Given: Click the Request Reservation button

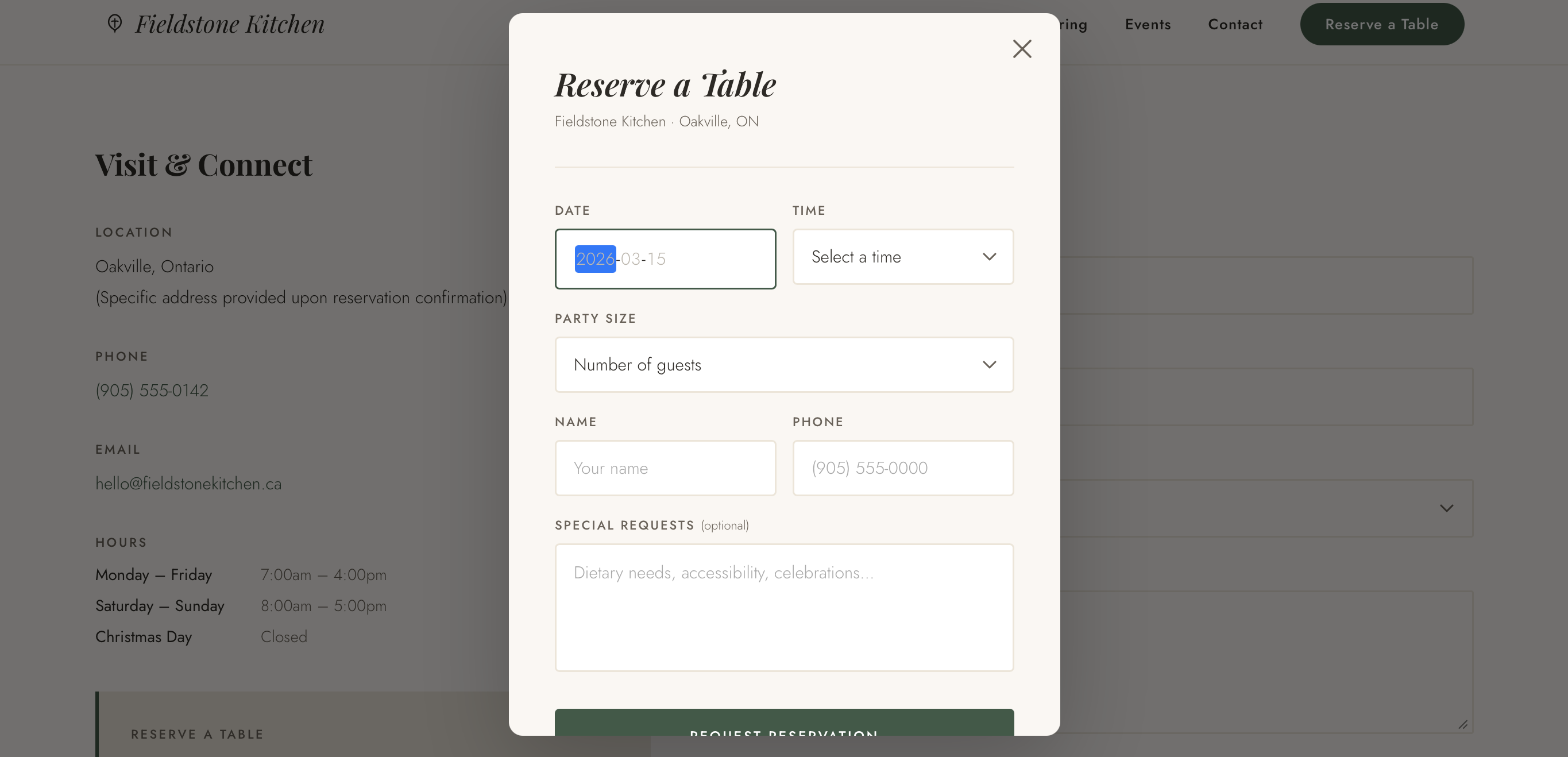Looking at the screenshot, I should (x=784, y=733).
